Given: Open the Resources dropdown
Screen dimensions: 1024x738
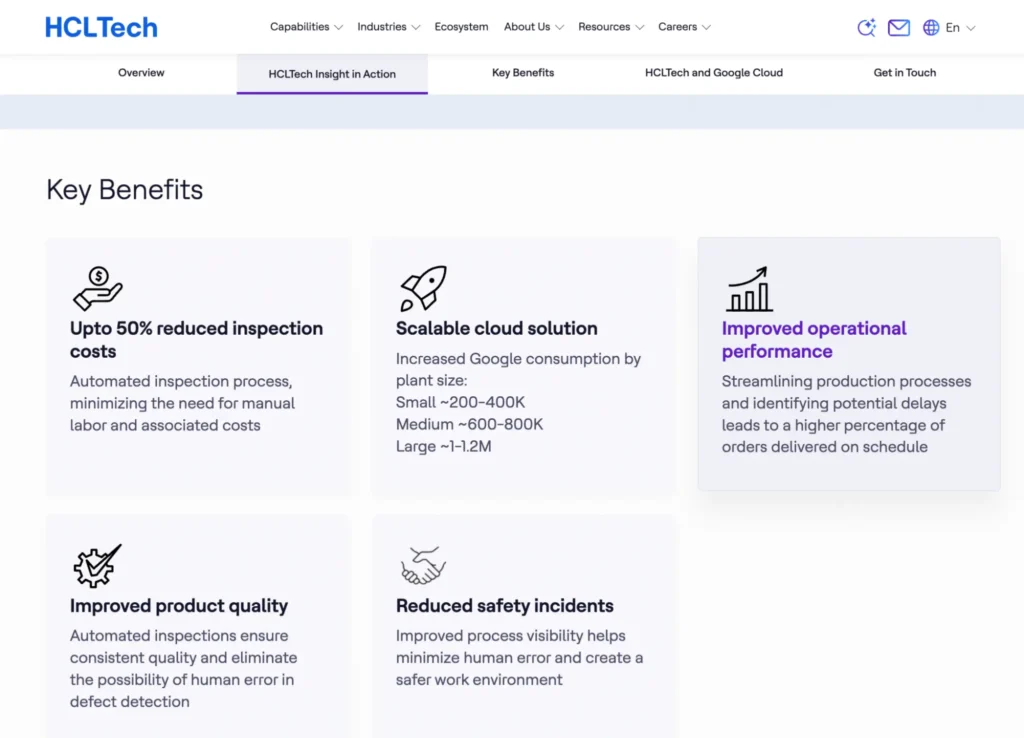Looking at the screenshot, I should pos(611,27).
